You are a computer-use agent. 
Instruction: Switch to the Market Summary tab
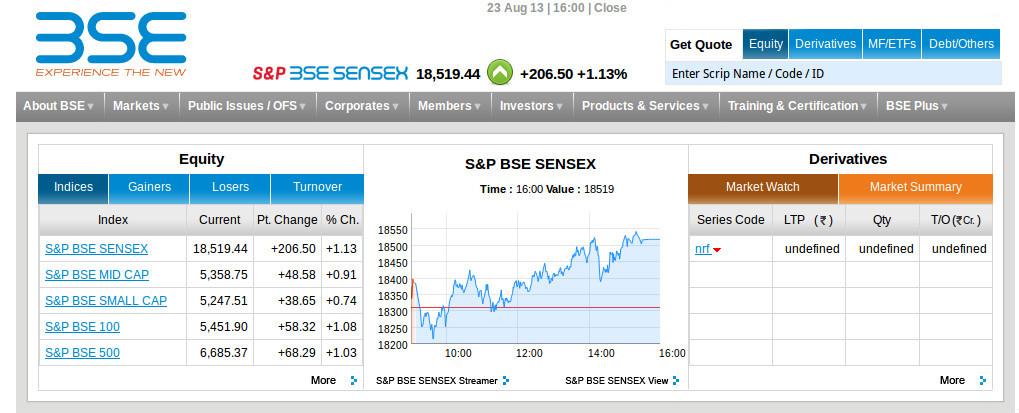pyautogui.click(x=915, y=187)
